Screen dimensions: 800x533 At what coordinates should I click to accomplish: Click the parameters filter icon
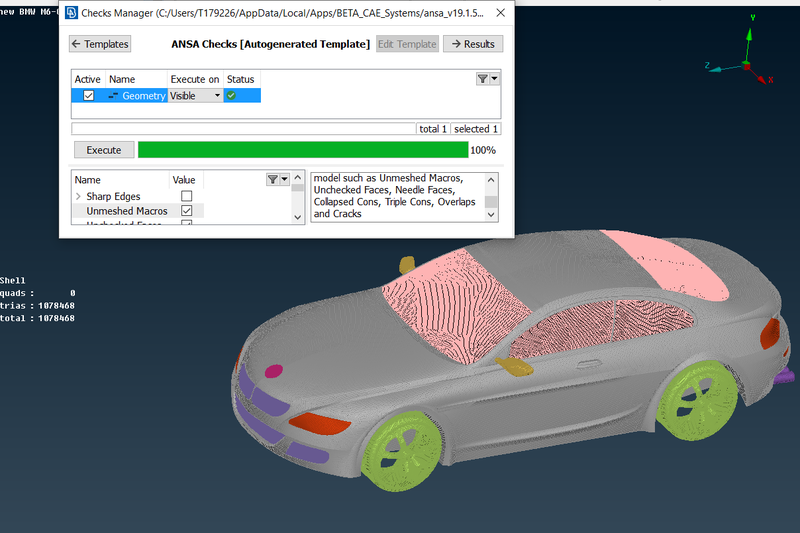click(272, 179)
